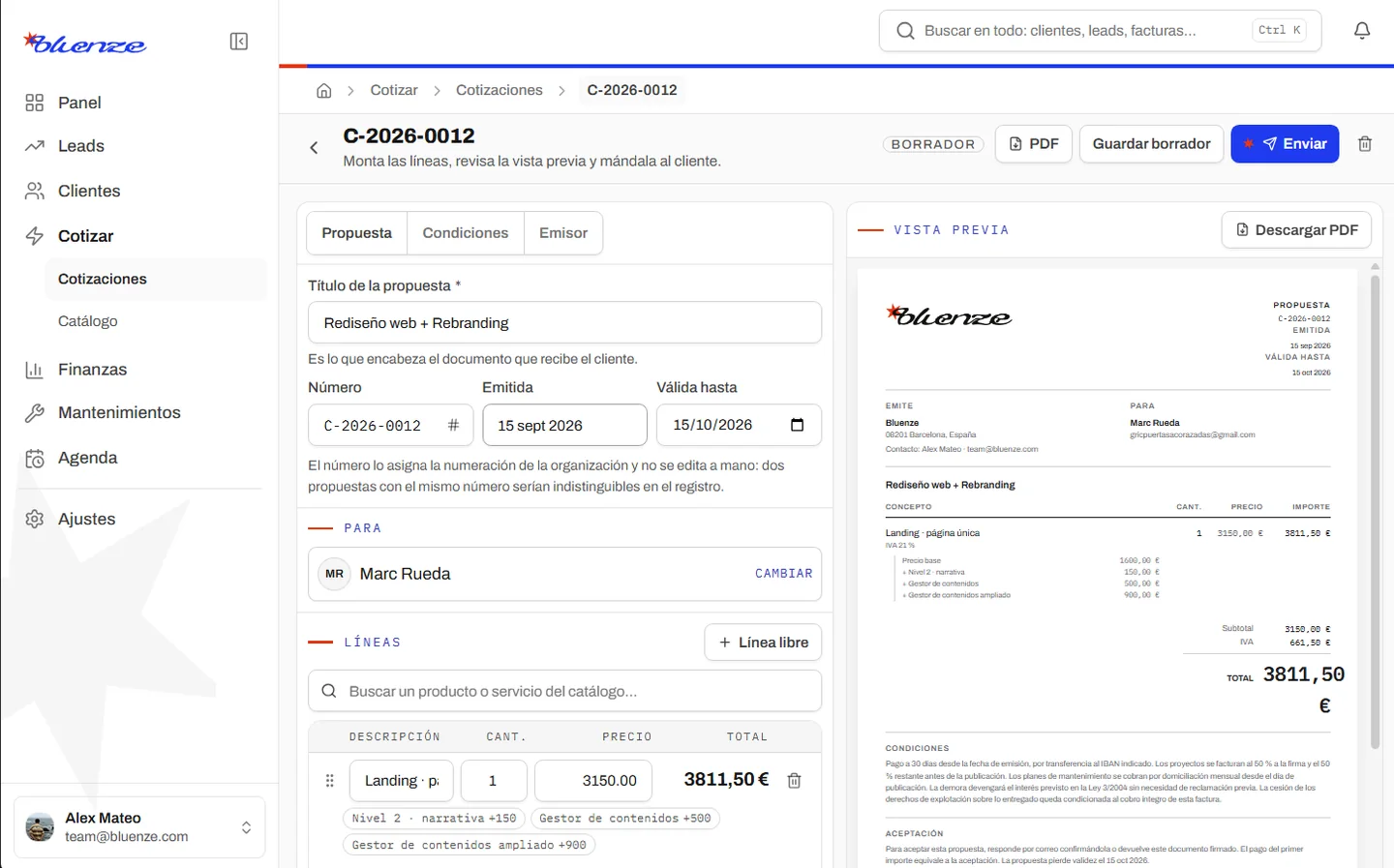This screenshot has width=1394, height=868.
Task: Click the PDF button in header
Action: (1034, 144)
